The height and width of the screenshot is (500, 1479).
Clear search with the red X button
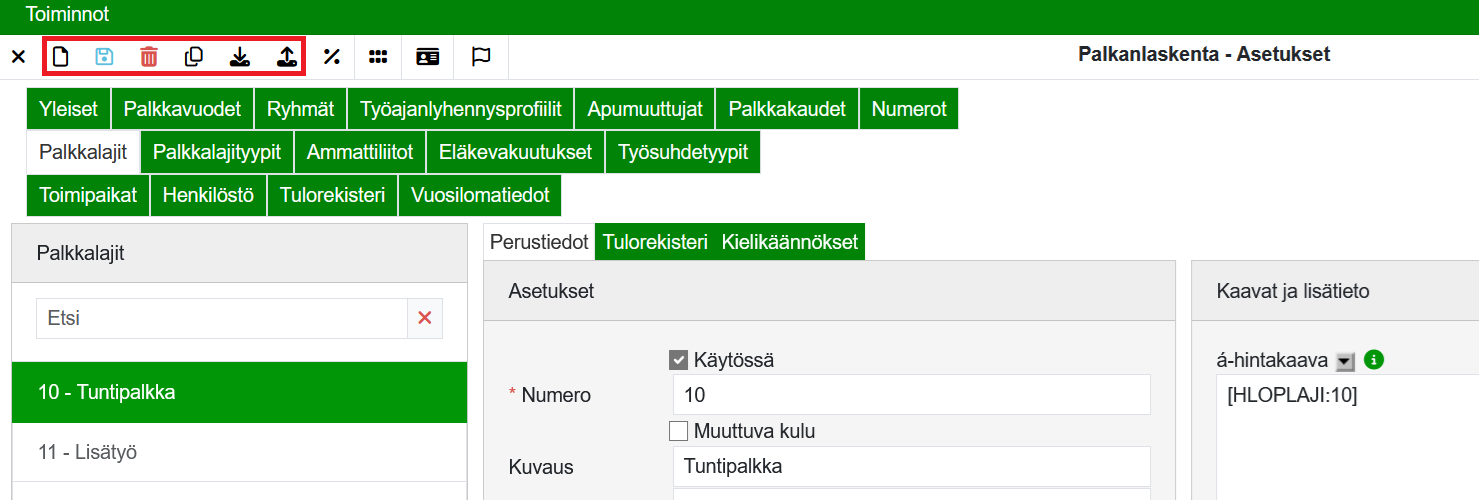(x=424, y=318)
